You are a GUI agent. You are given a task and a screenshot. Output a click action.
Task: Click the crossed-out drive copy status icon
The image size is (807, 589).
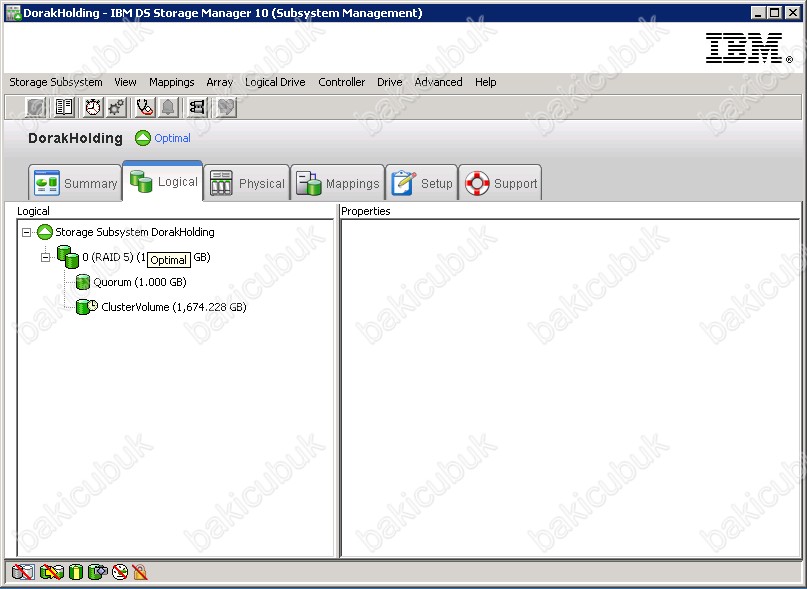point(23,572)
